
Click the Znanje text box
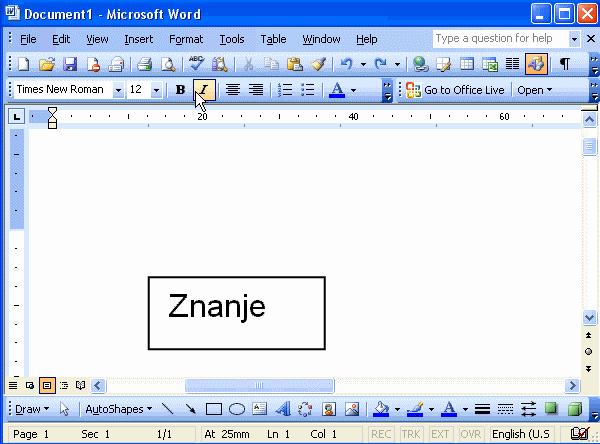click(237, 313)
